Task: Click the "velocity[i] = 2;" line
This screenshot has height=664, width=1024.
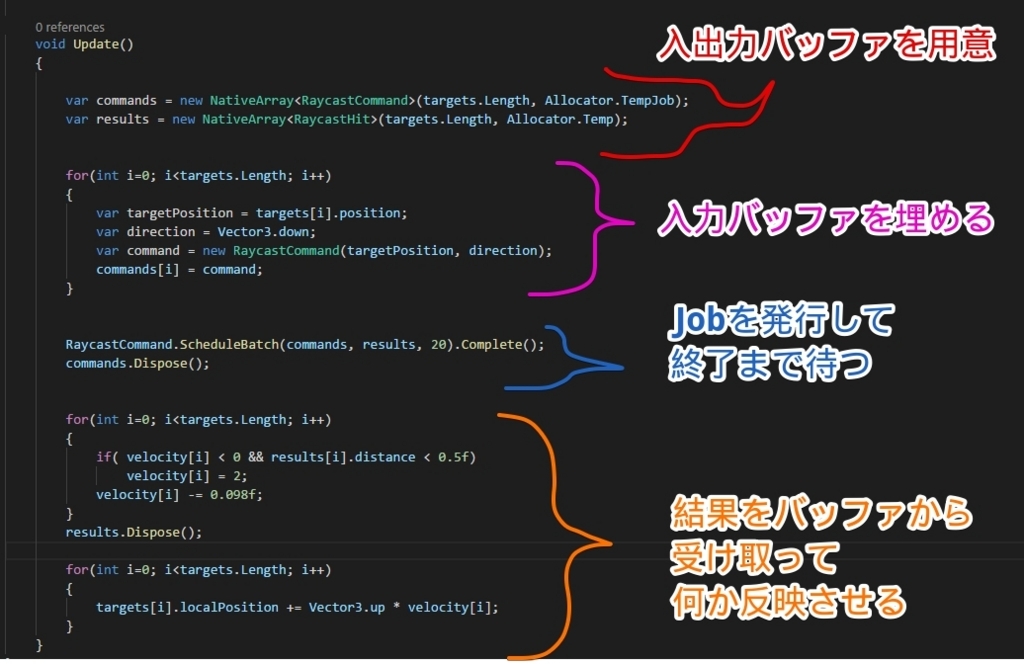Action: coord(187,476)
